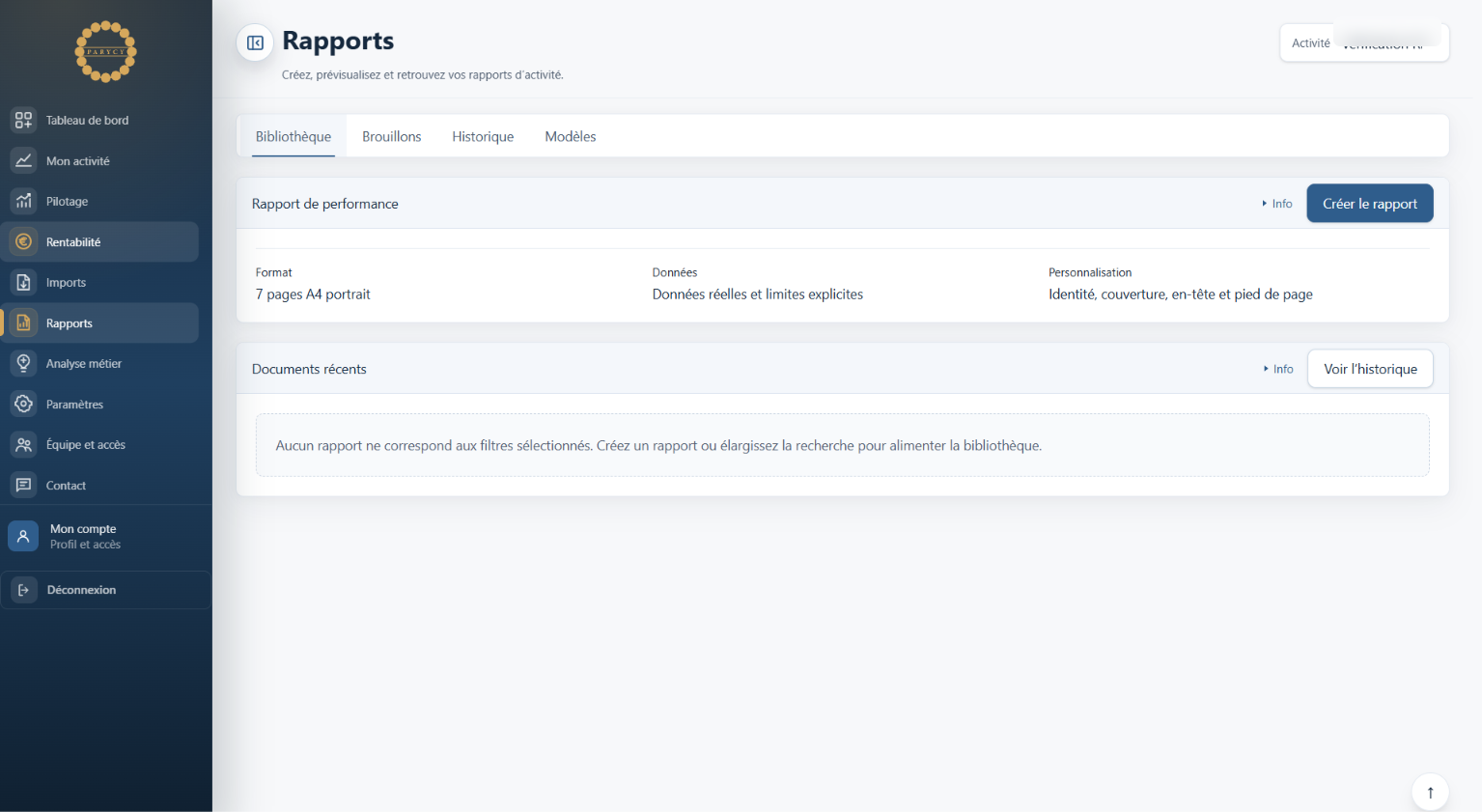Image resolution: width=1482 pixels, height=812 pixels.
Task: Click the Mon compte avatar icon
Action: coord(23,536)
